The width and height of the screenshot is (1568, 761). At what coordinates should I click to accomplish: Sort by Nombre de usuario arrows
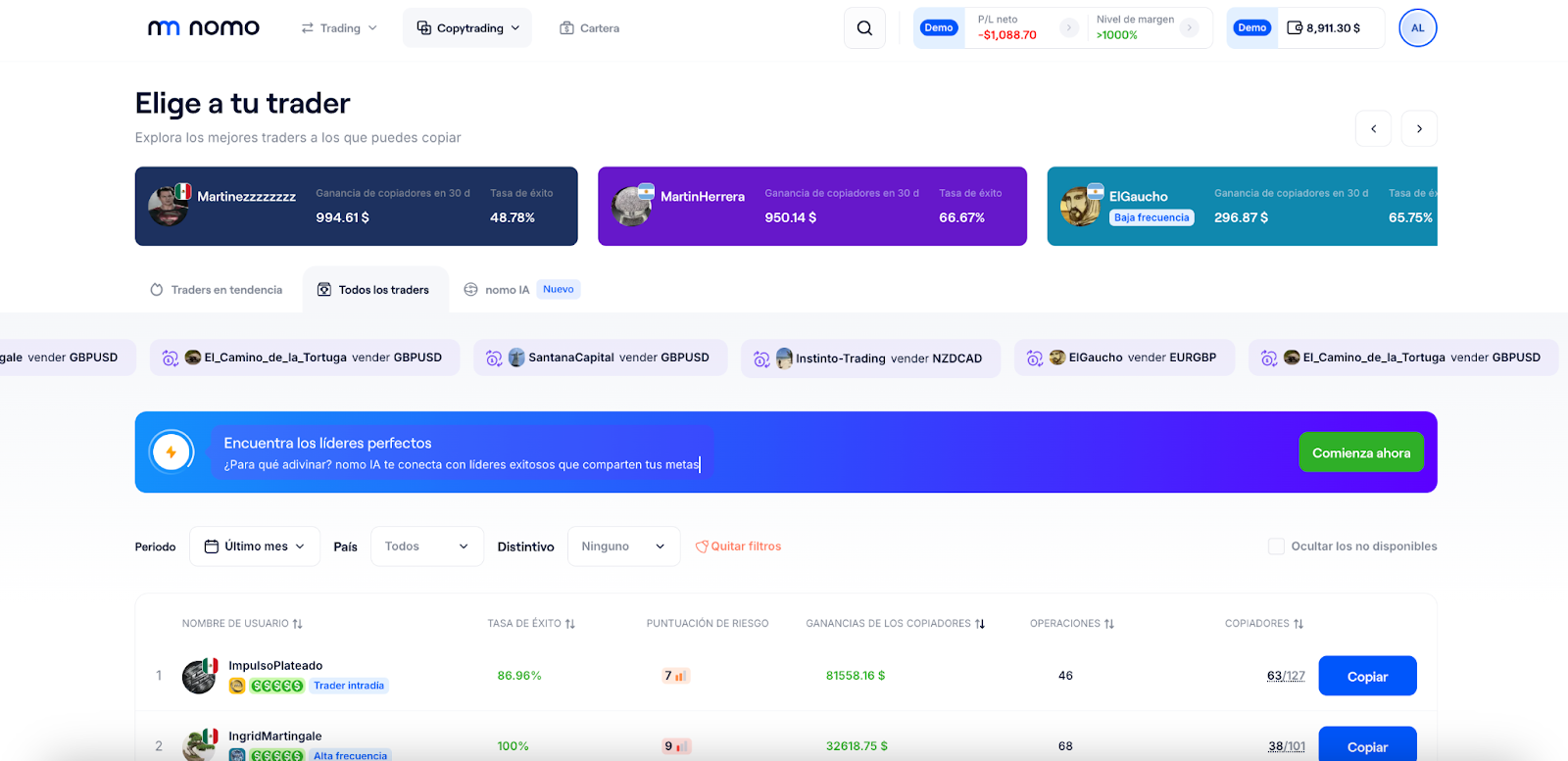tap(298, 624)
